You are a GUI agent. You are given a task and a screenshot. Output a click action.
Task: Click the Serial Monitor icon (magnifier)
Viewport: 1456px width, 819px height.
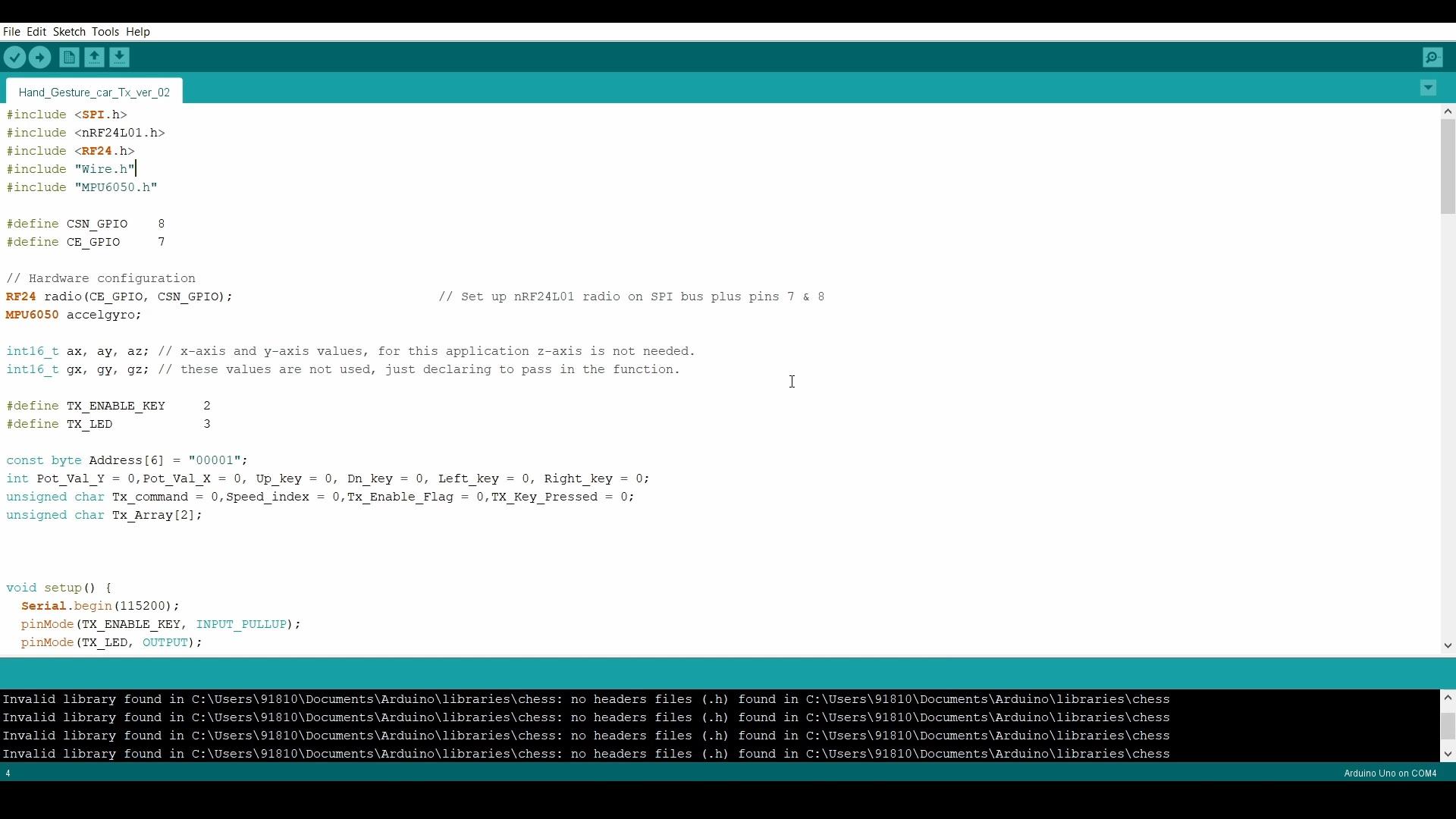coord(1432,57)
